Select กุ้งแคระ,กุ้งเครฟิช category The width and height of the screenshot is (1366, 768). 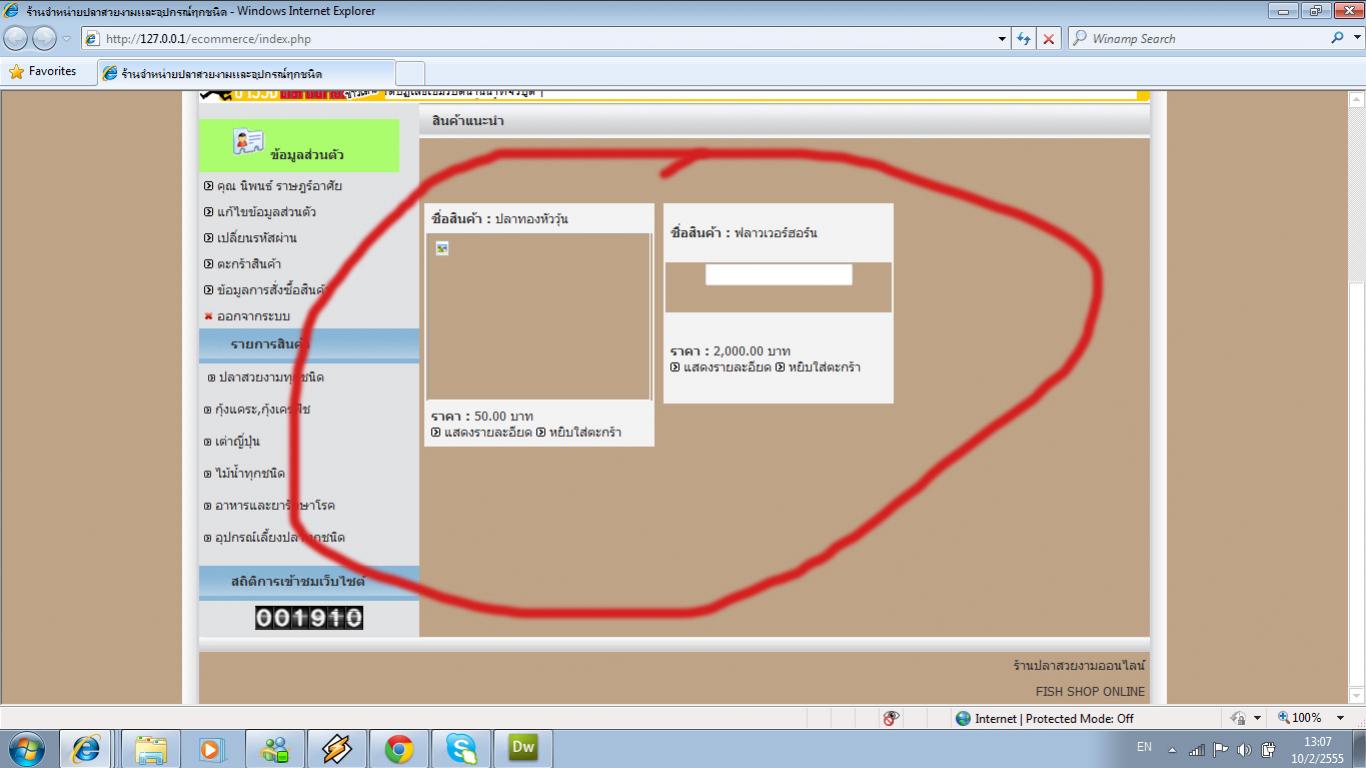pyautogui.click(x=263, y=409)
